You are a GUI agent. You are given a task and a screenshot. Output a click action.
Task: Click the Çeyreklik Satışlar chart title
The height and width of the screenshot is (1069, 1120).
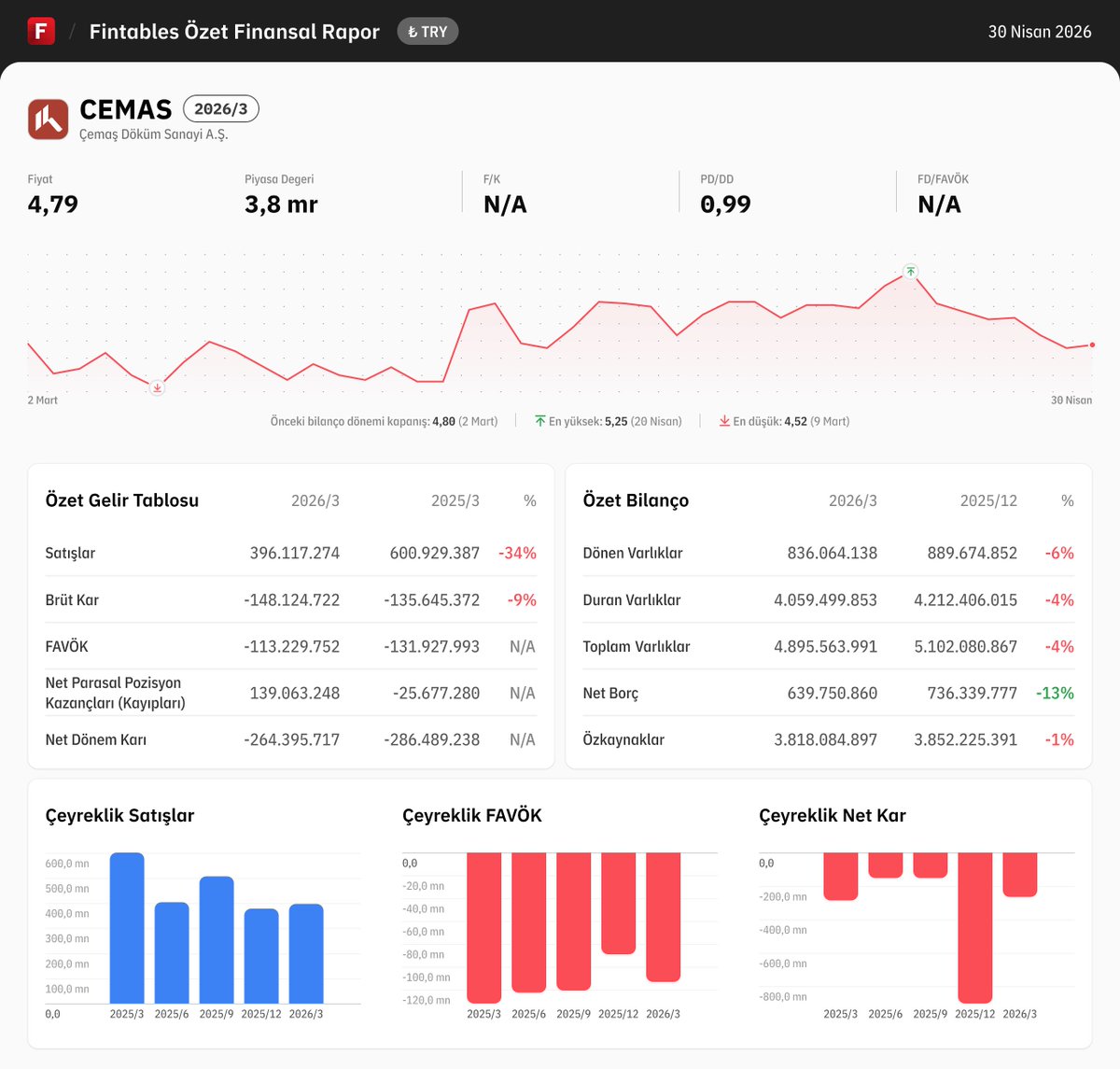[x=120, y=815]
